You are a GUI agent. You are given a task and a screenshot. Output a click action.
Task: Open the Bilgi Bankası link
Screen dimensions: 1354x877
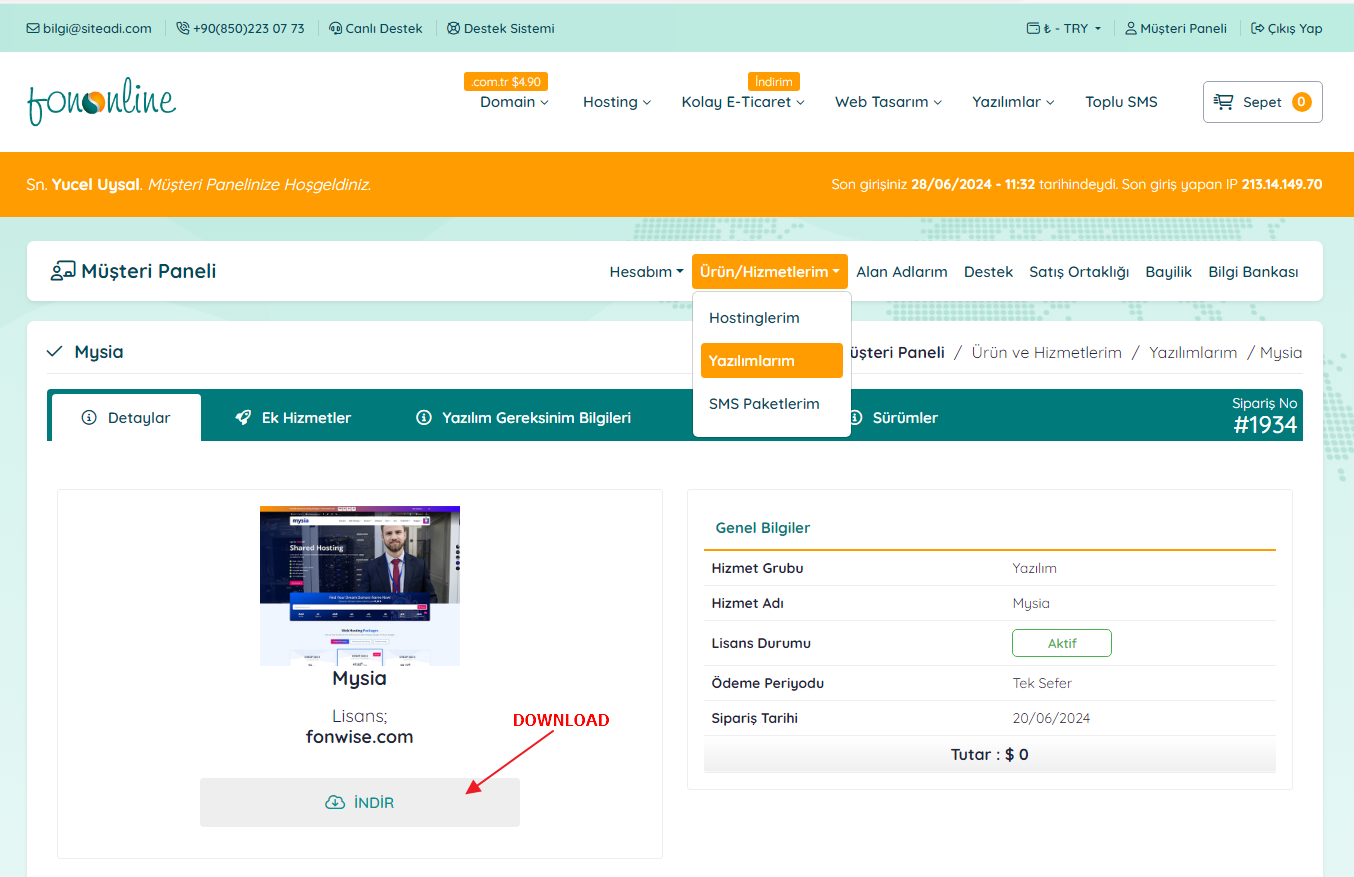[x=1253, y=272]
